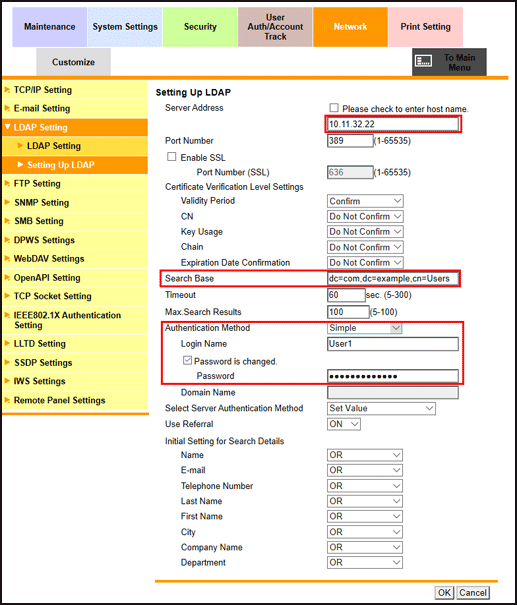The width and height of the screenshot is (517, 605).
Task: Open the Expiration Date Confirmation dropdown
Action: pos(365,262)
